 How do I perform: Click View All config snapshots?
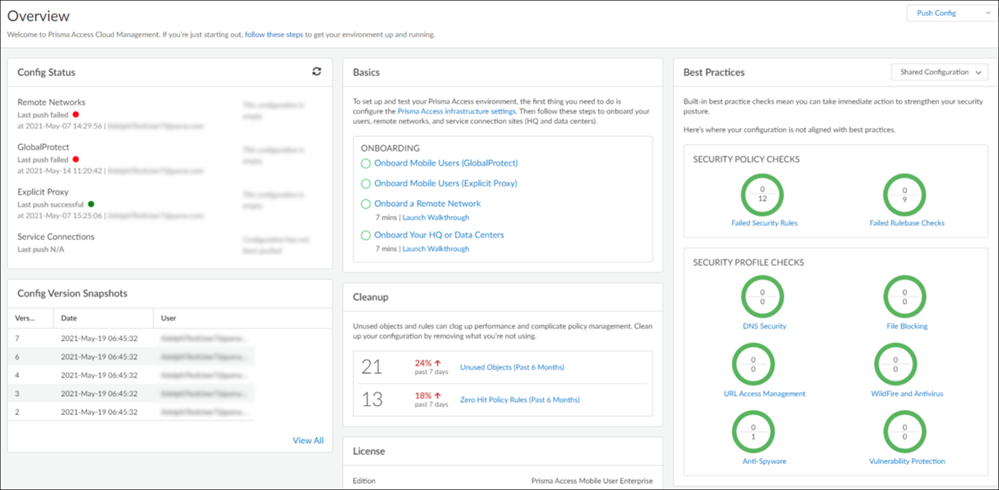pyautogui.click(x=308, y=440)
